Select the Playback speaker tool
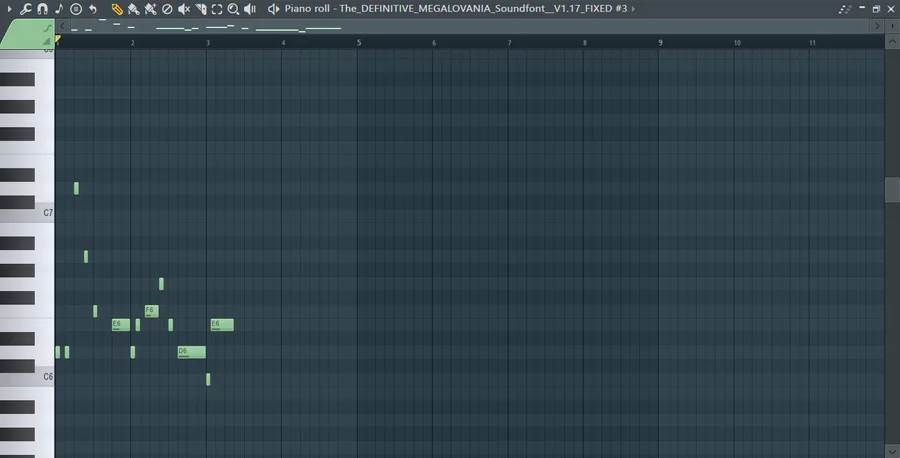This screenshot has height=458, width=900. click(250, 9)
